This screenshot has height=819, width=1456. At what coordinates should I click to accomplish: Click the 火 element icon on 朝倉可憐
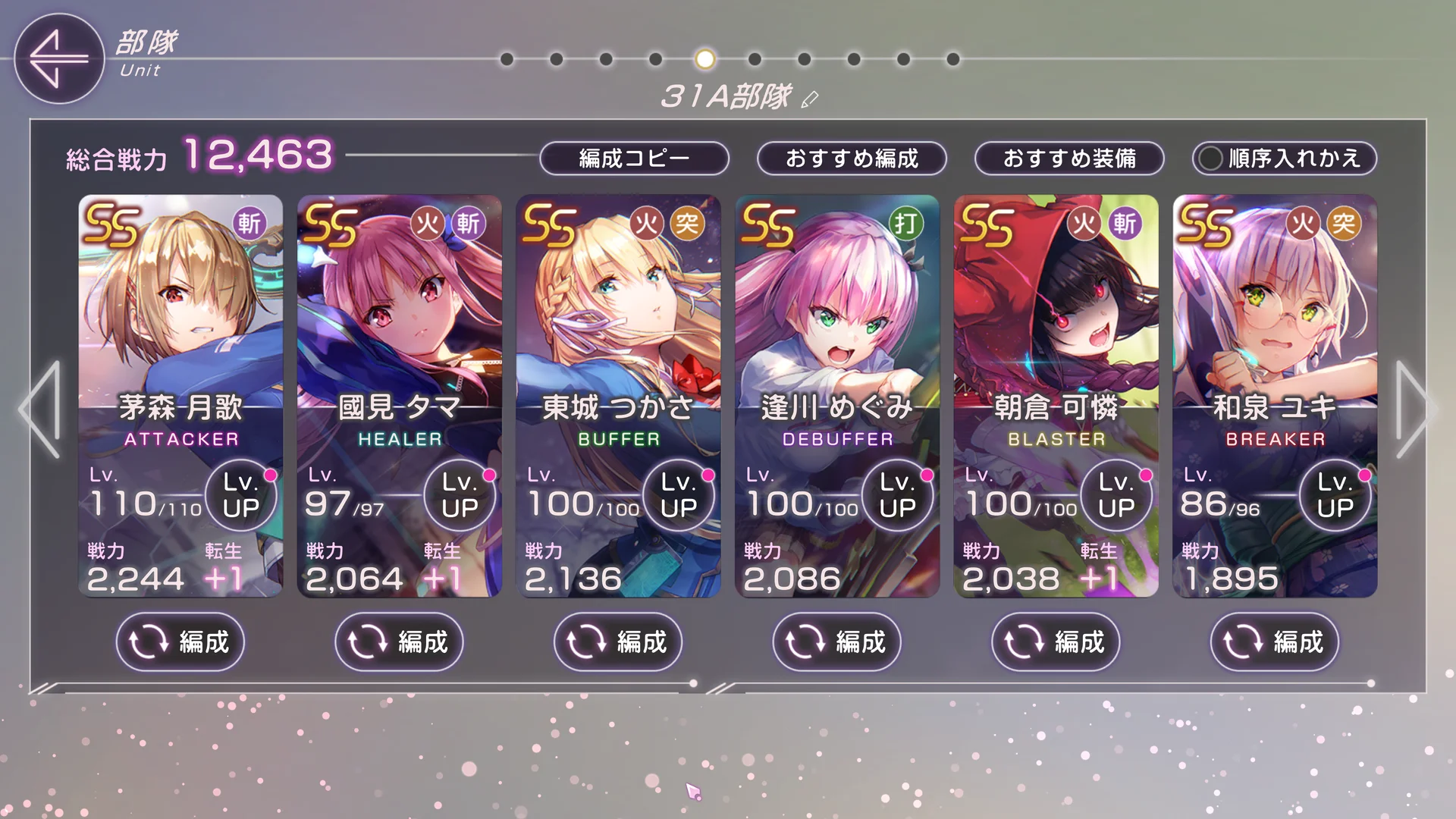click(x=1084, y=224)
